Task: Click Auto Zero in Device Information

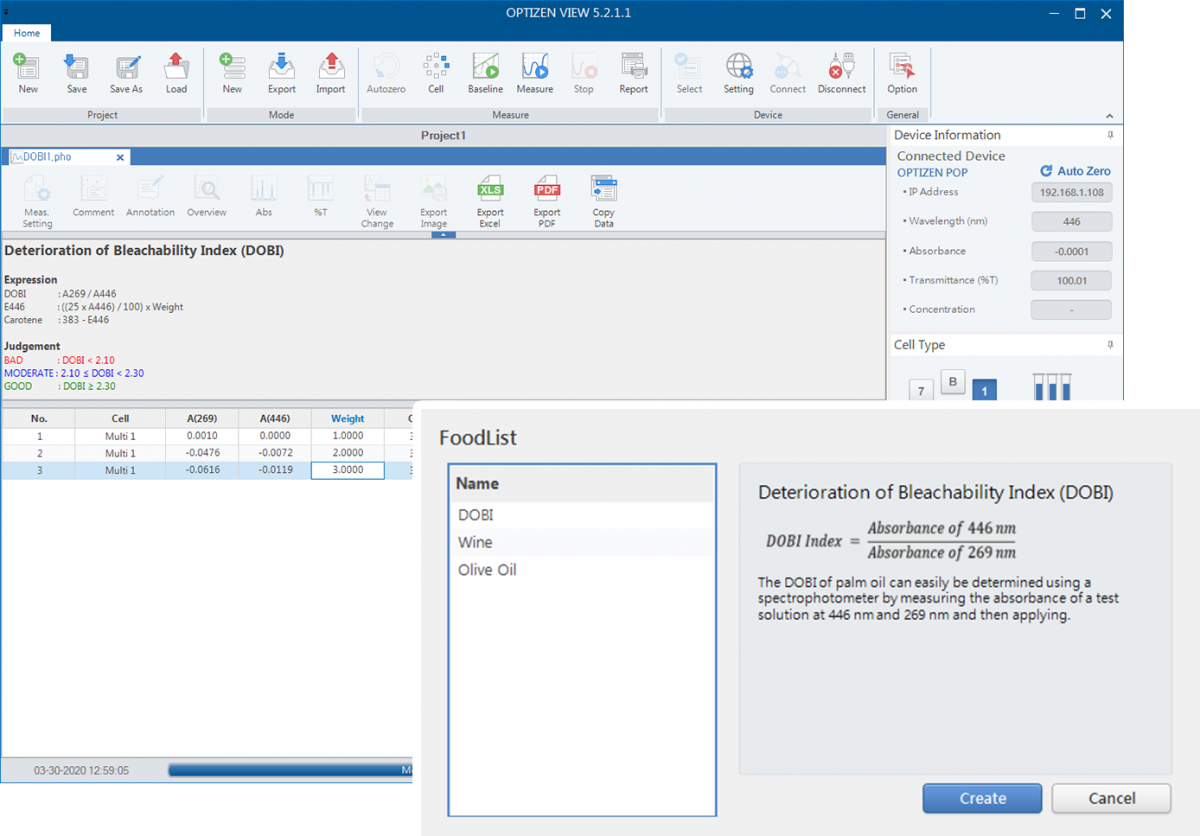Action: [1075, 171]
